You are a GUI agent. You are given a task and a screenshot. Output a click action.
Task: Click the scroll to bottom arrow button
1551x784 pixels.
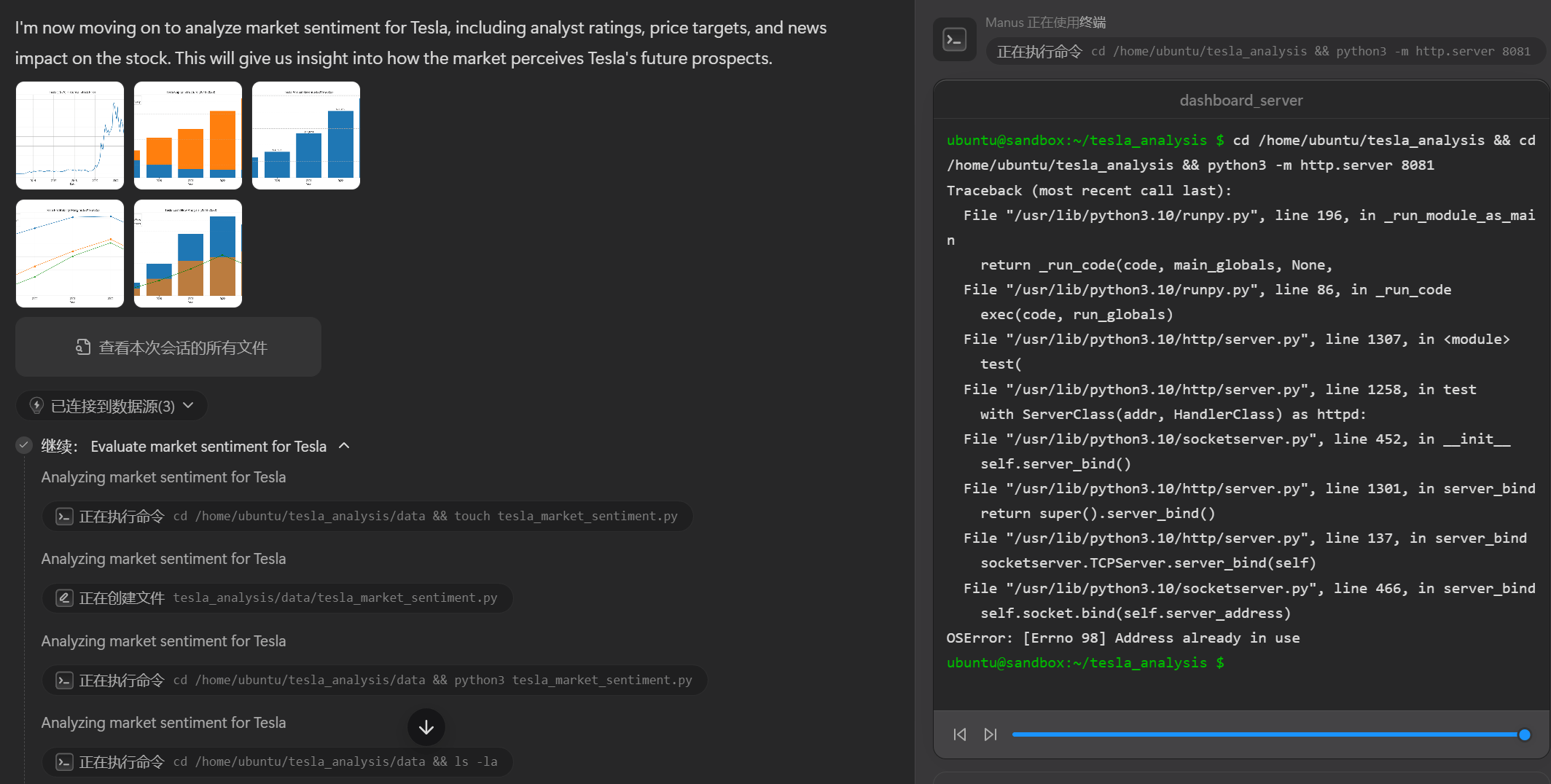[426, 727]
